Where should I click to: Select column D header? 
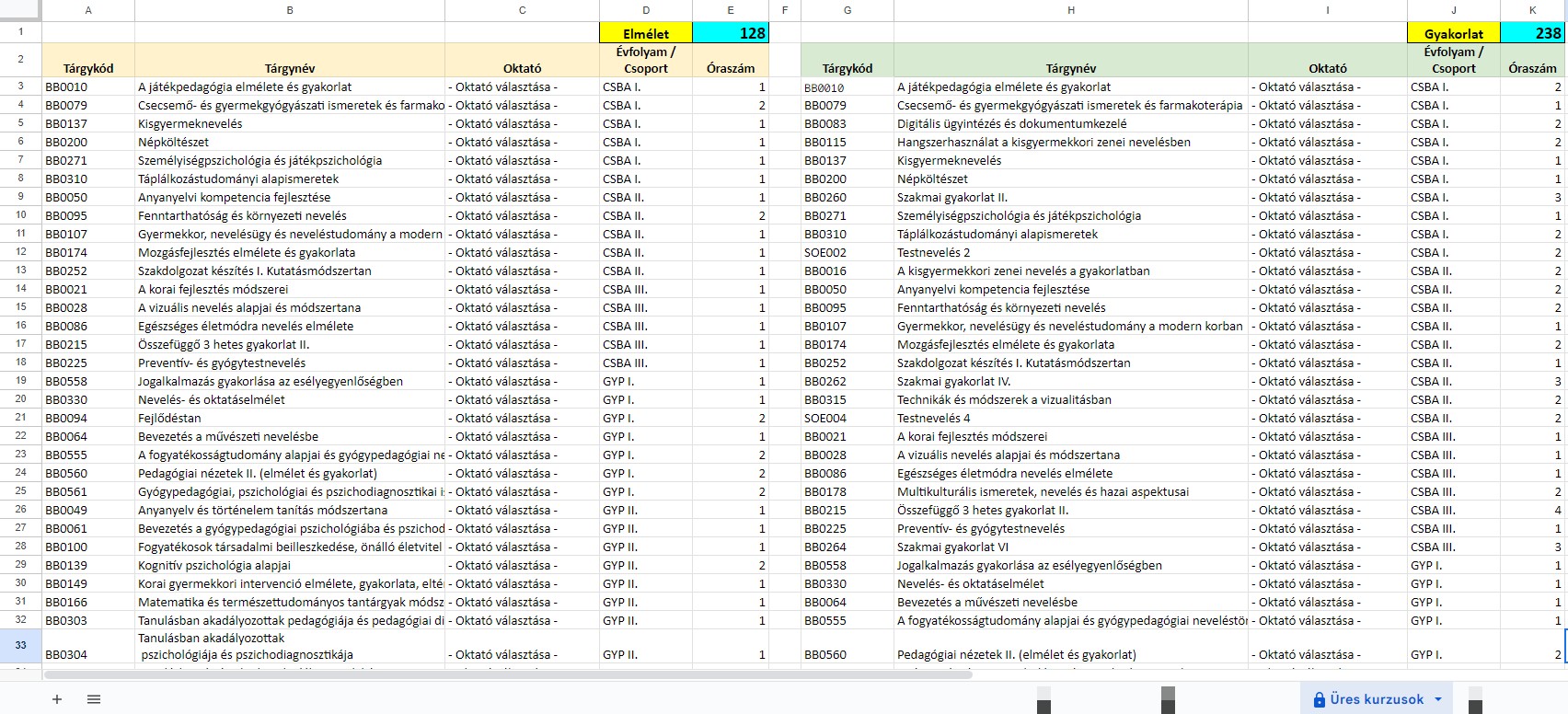pyautogui.click(x=646, y=10)
